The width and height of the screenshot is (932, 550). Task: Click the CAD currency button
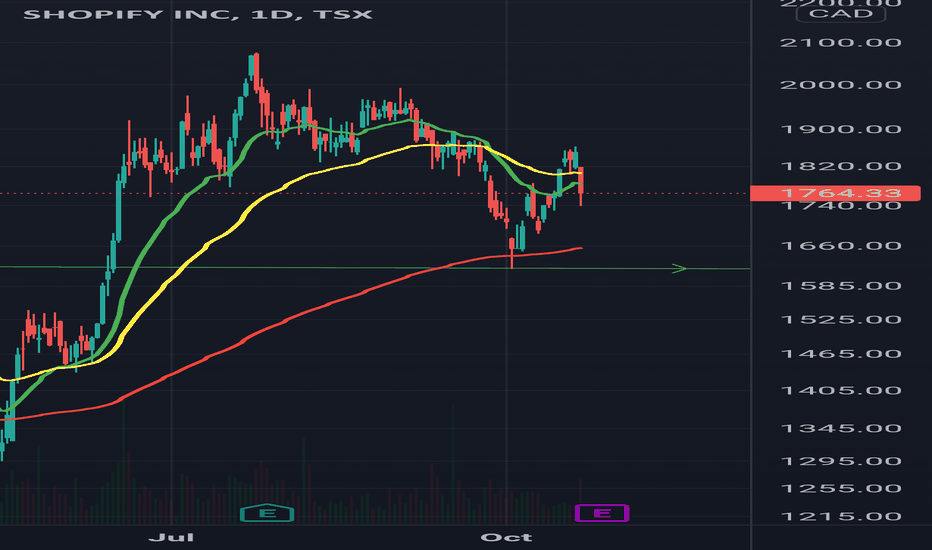pos(840,14)
